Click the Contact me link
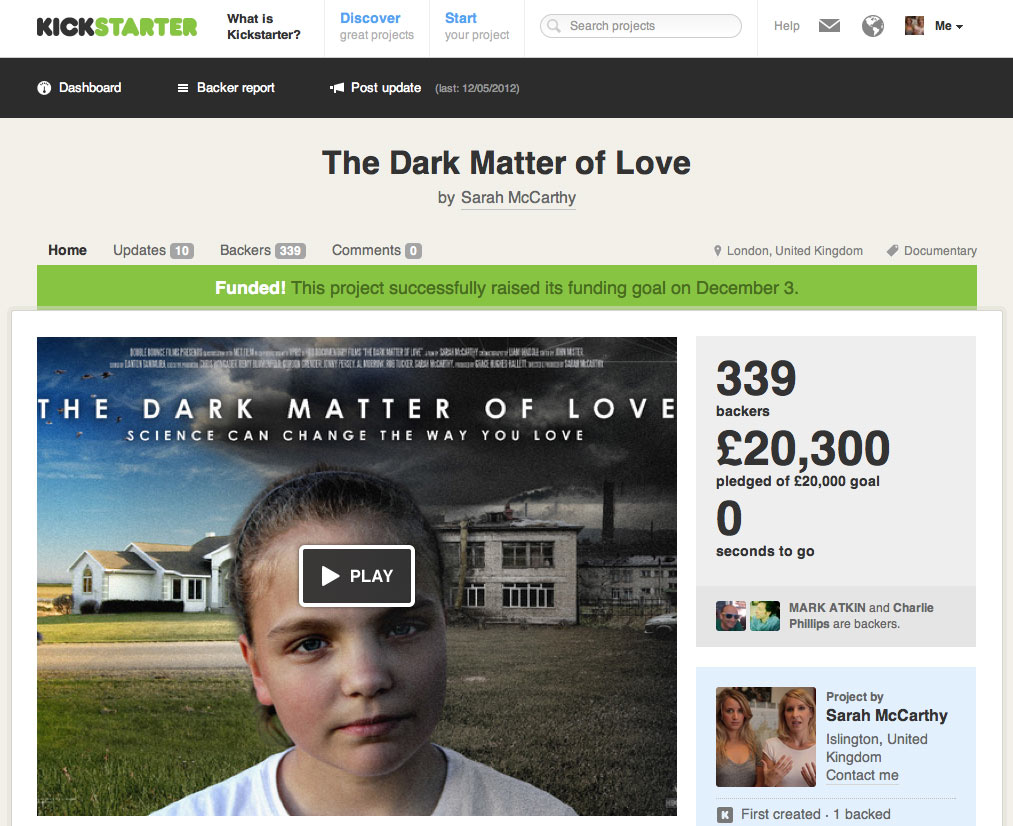The image size is (1013, 826). tap(862, 775)
